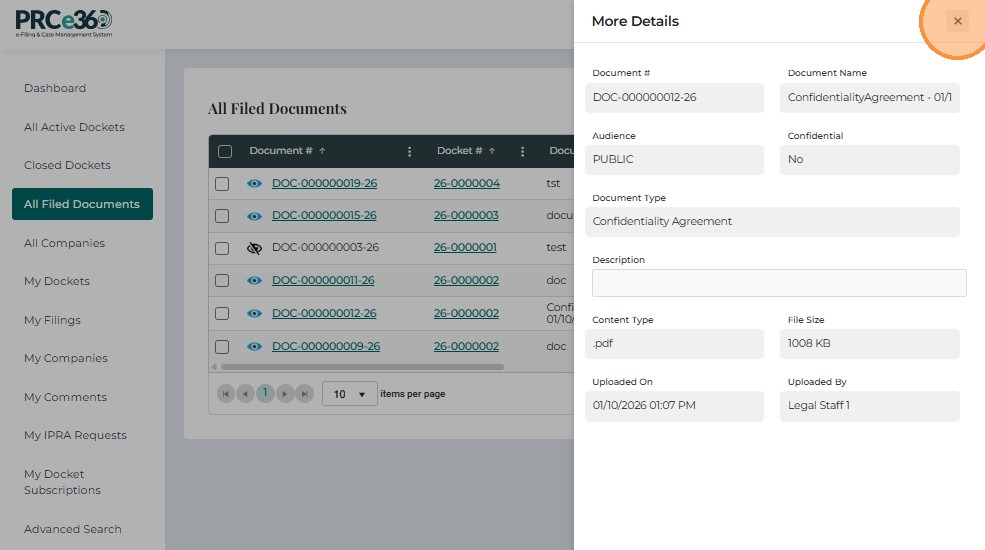Click the Docket # column header
This screenshot has width=985, height=550.
pos(460,151)
